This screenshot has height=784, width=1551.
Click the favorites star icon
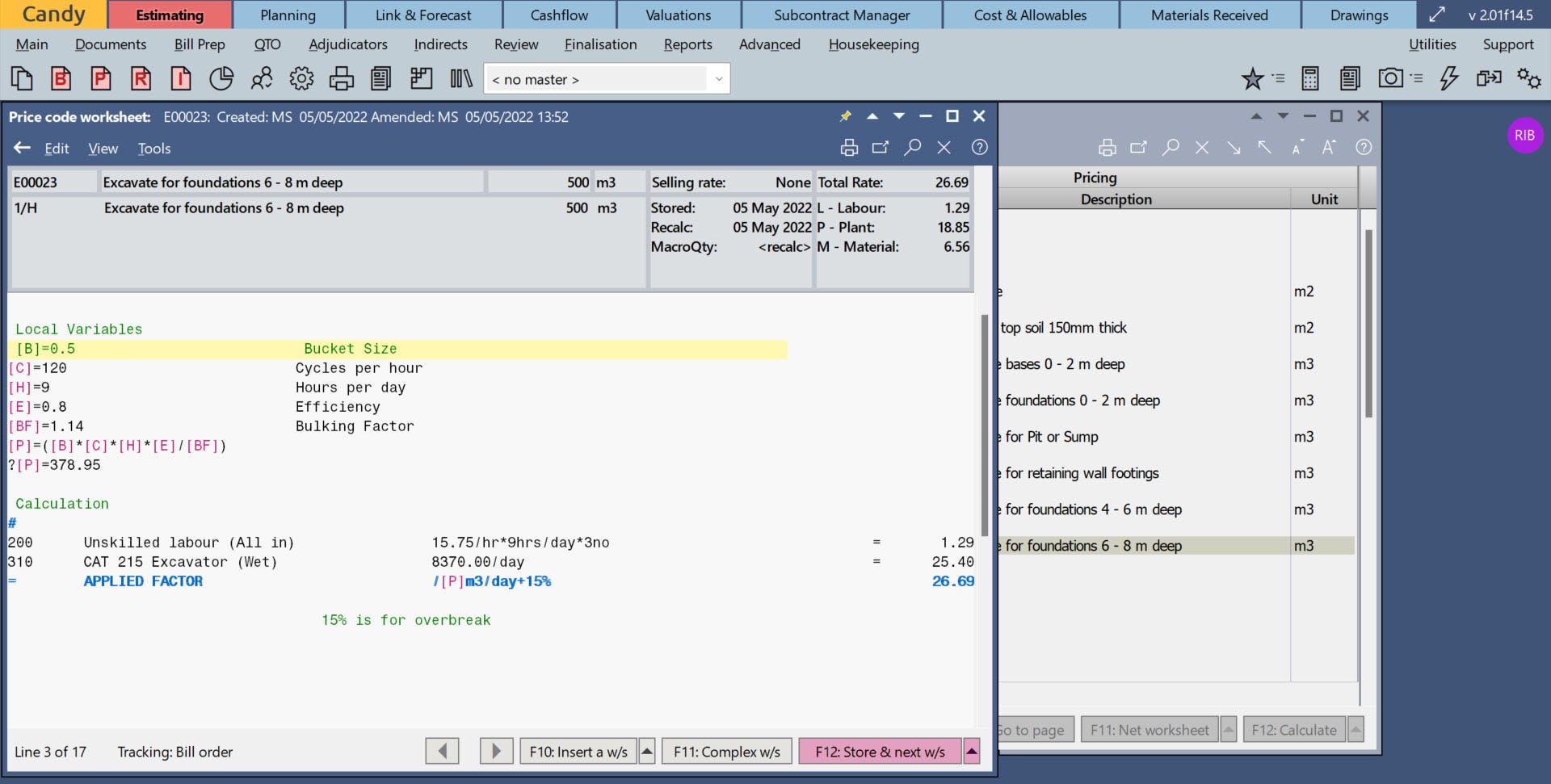point(1252,78)
